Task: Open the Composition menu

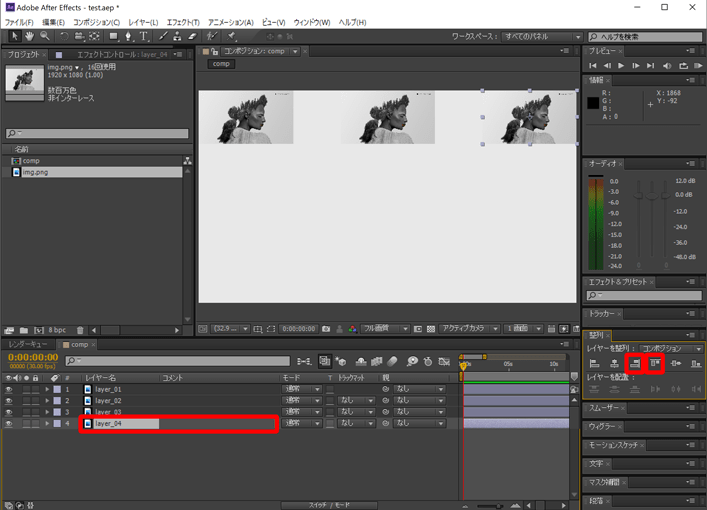Action: pyautogui.click(x=96, y=22)
